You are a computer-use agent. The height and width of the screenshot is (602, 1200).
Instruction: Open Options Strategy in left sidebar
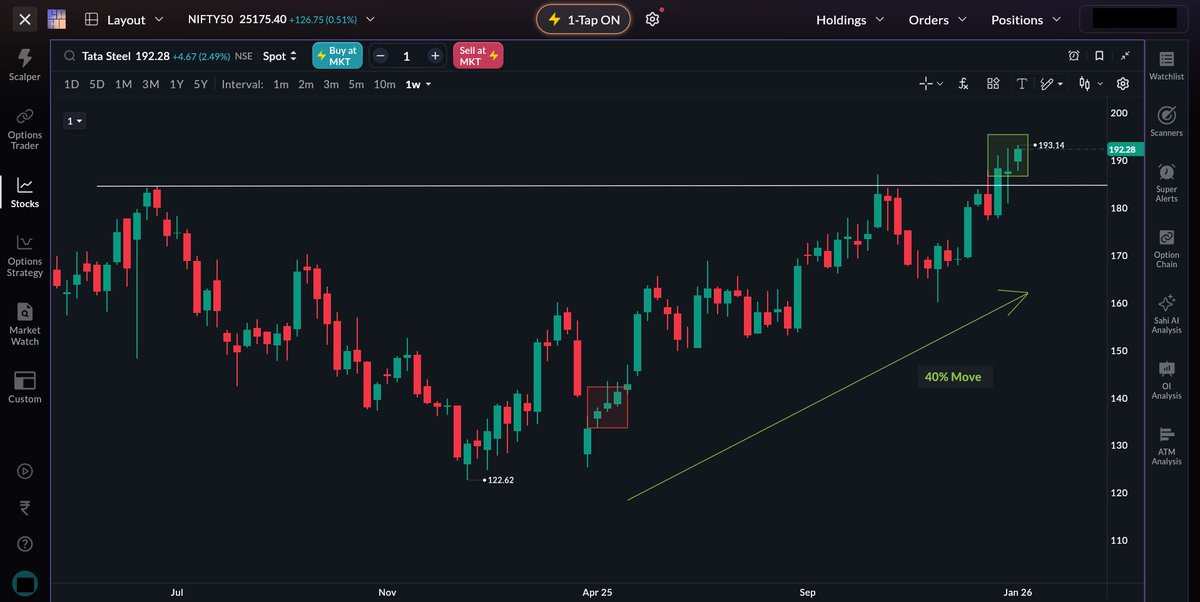tap(25, 256)
